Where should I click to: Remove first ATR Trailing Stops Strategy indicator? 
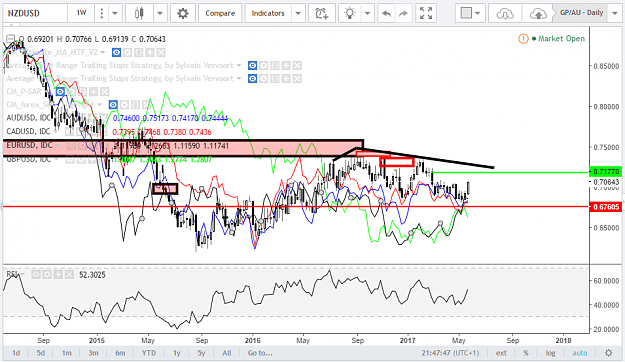coord(297,65)
